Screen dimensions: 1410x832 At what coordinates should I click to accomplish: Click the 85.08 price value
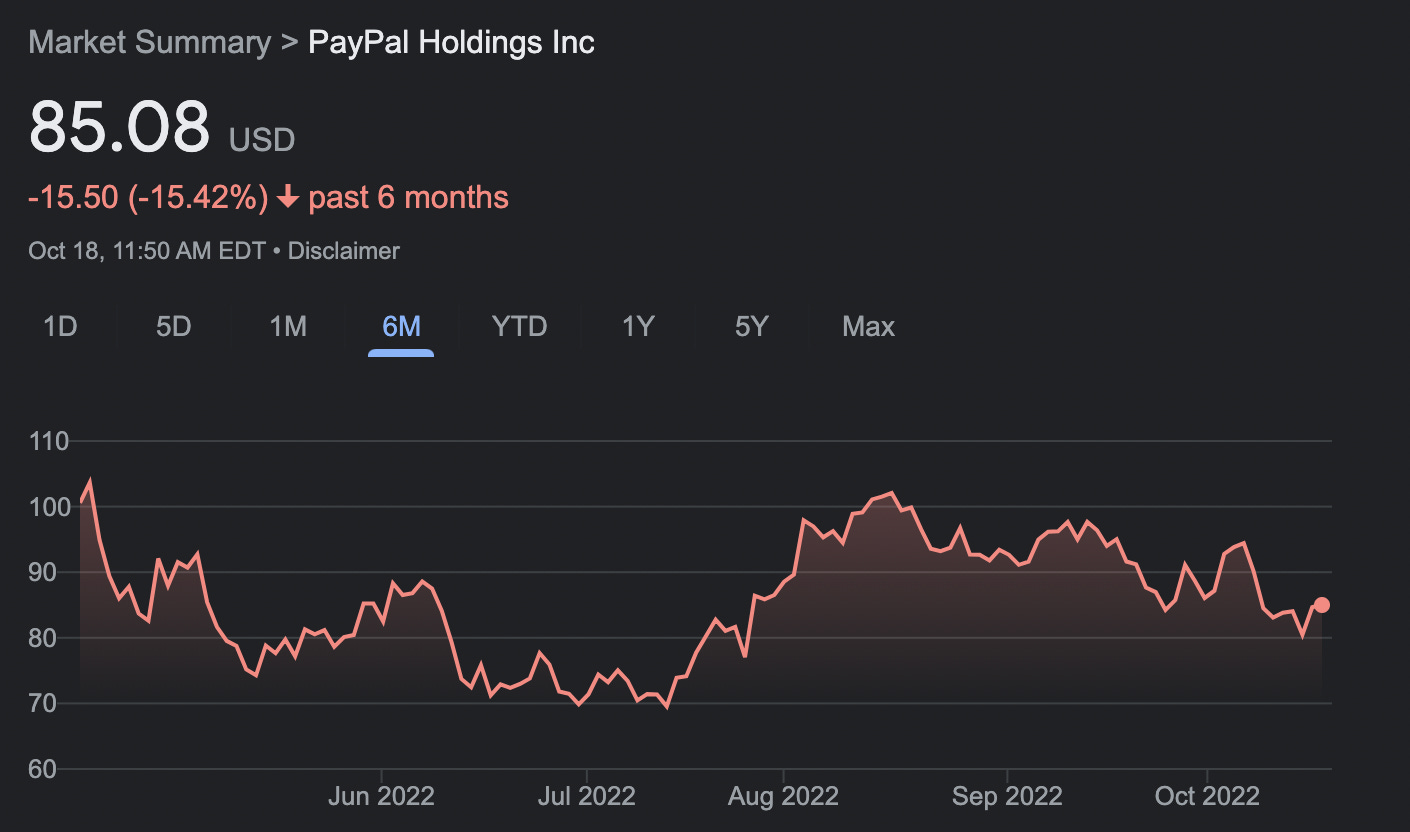tap(119, 125)
